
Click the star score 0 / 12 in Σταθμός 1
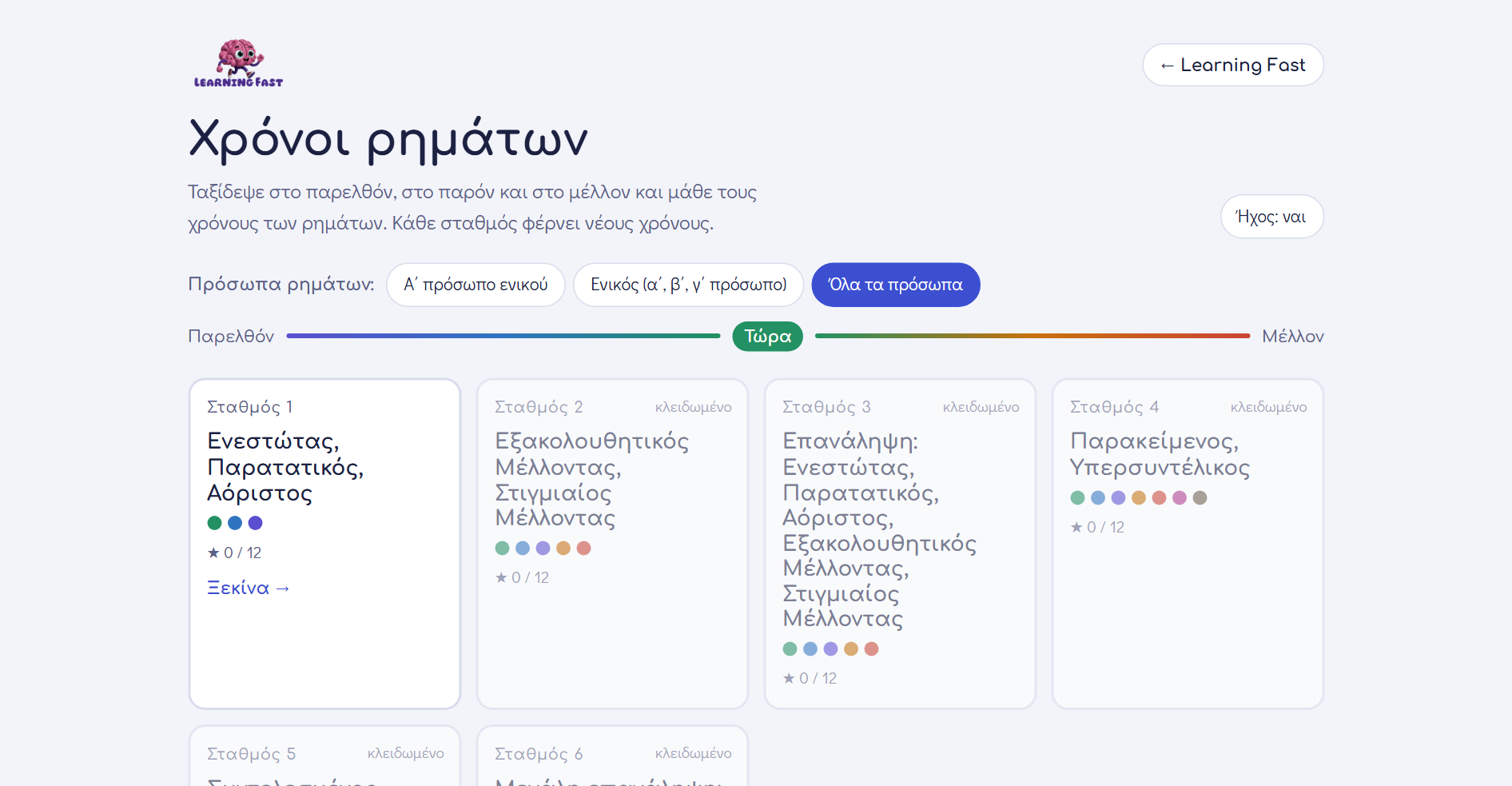tap(234, 553)
